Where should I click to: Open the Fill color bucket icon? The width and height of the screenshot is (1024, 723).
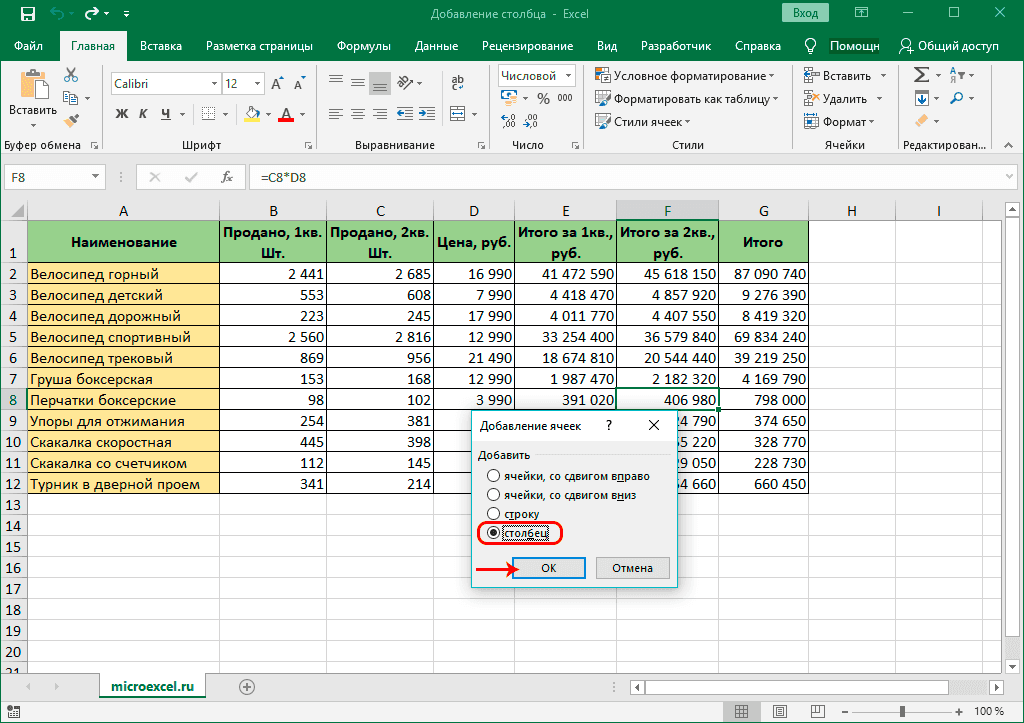253,114
